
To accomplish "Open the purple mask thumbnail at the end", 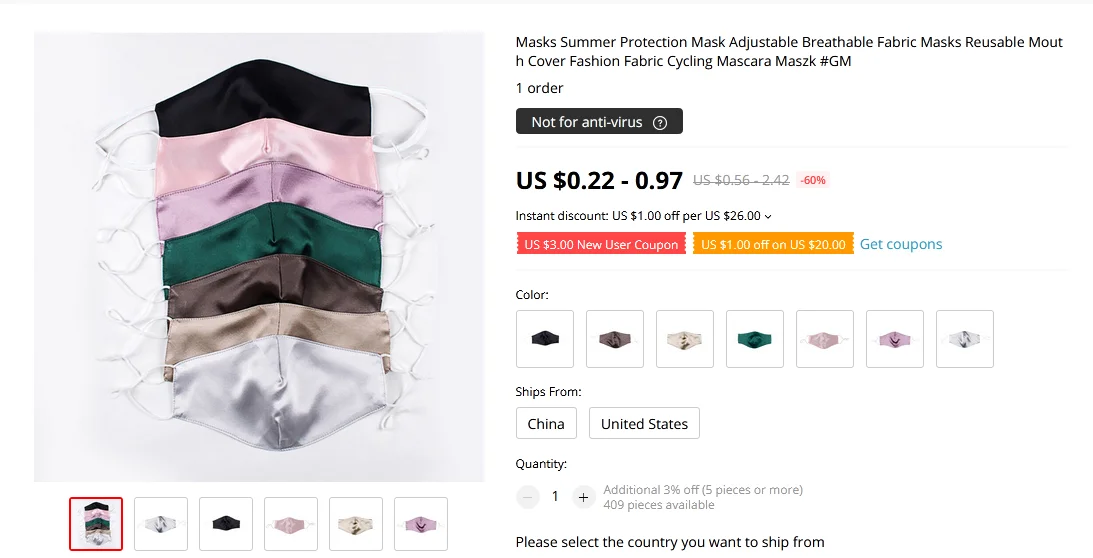I will click(x=421, y=524).
